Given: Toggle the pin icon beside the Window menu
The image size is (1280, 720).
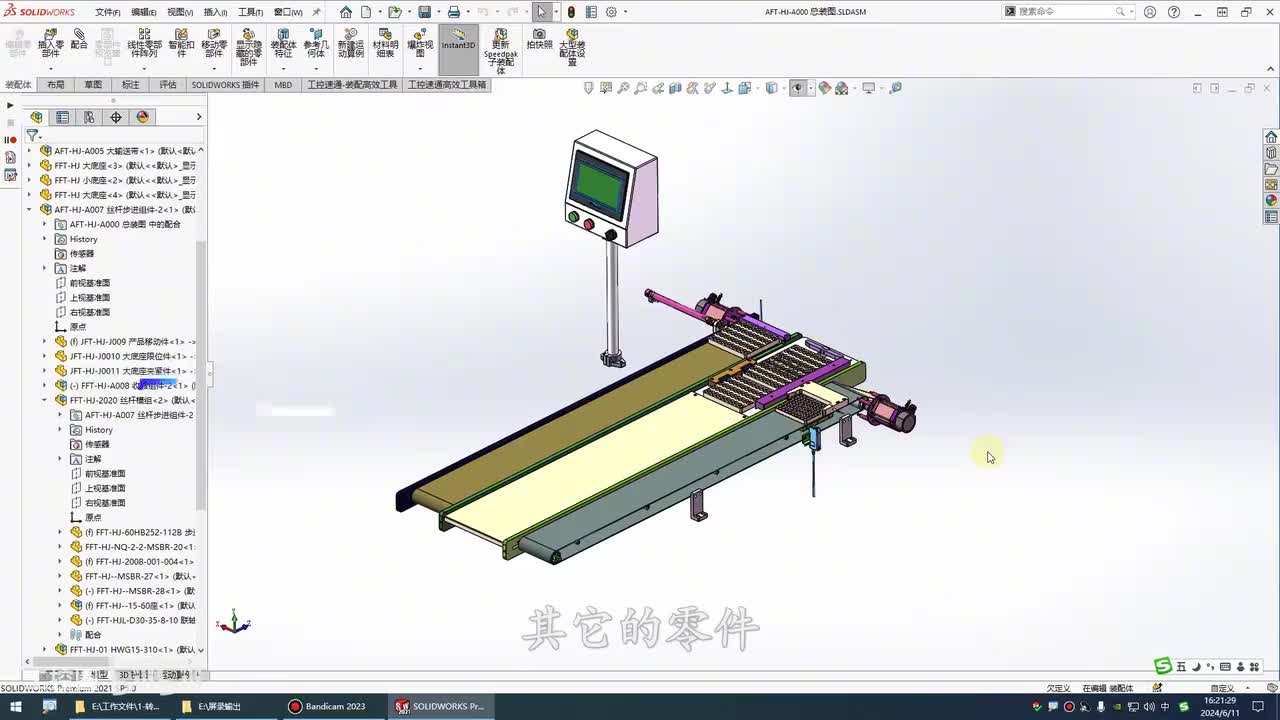Looking at the screenshot, I should pos(317,12).
